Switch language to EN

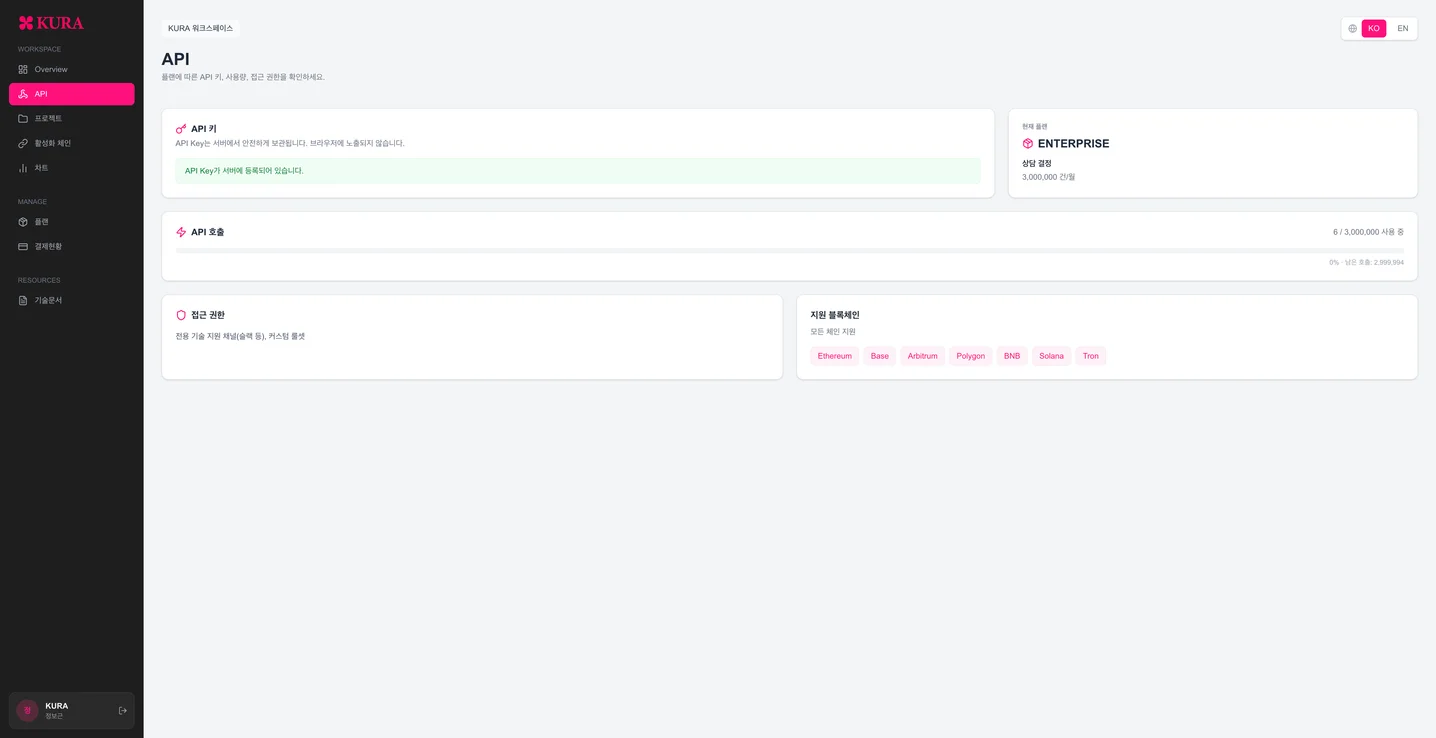pyautogui.click(x=1403, y=28)
